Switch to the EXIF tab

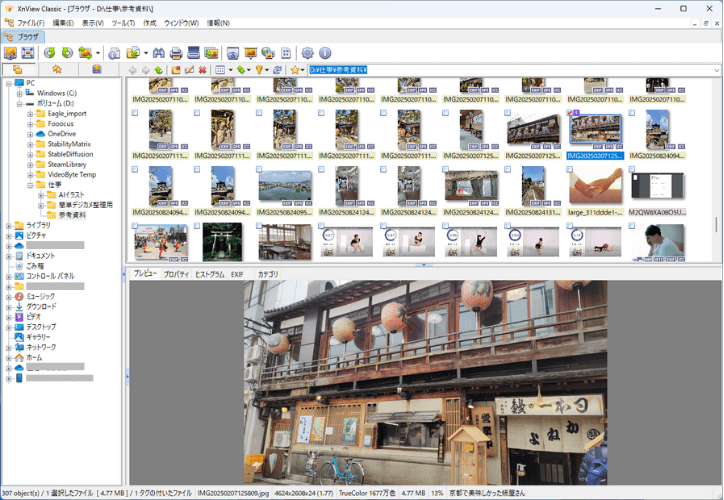point(237,273)
